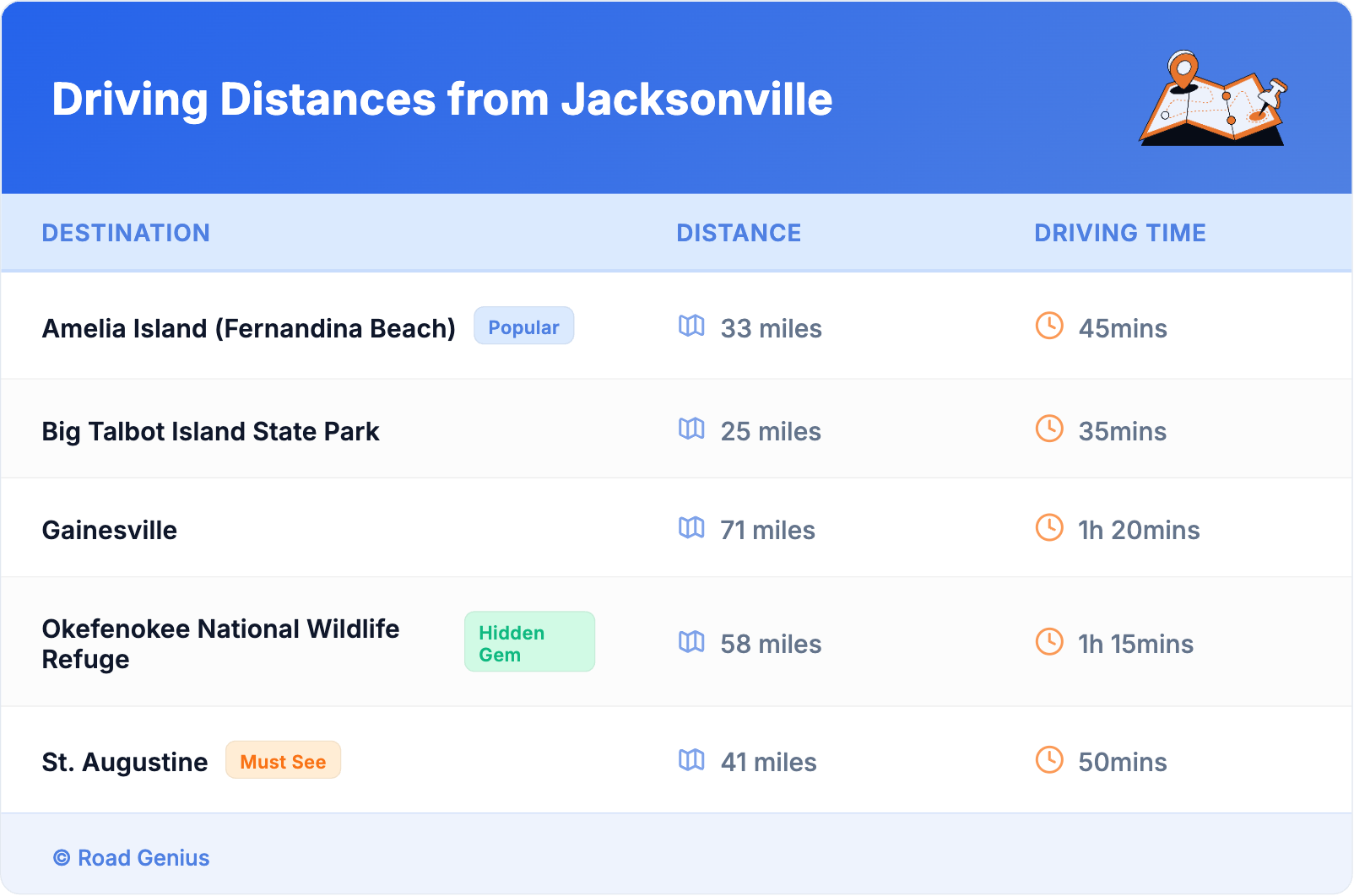
Task: Click the map icon beside 25 miles
Action: click(x=691, y=429)
